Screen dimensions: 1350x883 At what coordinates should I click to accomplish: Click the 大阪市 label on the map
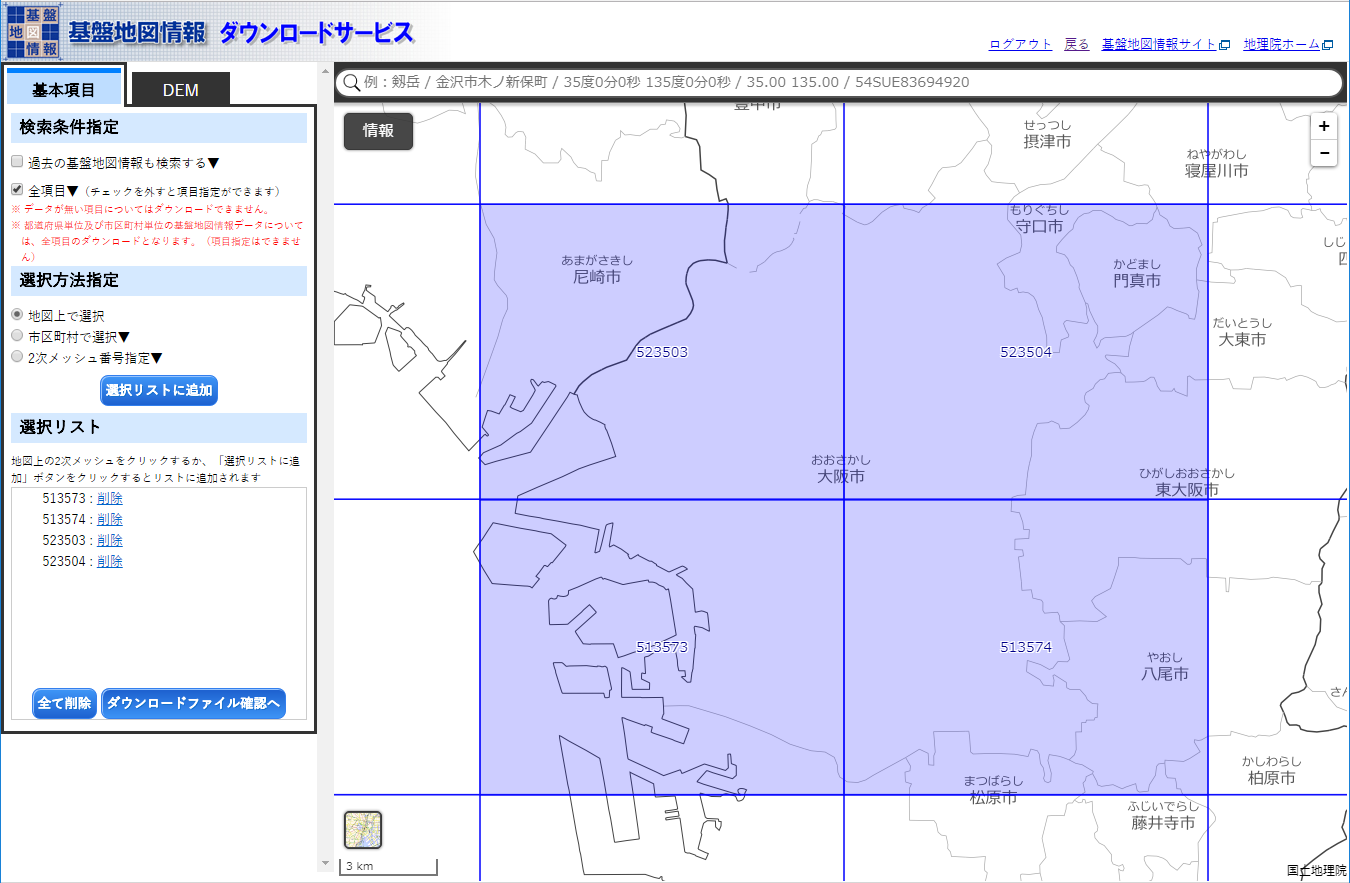[841, 477]
